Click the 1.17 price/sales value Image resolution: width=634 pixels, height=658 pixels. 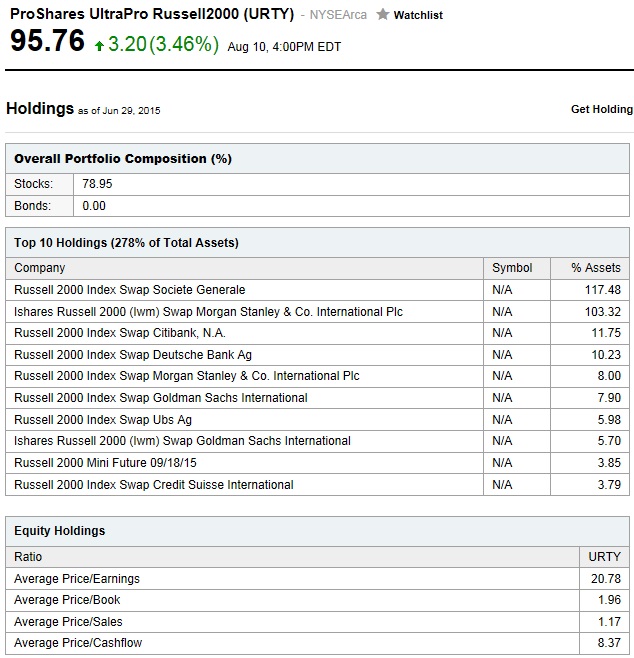click(609, 621)
